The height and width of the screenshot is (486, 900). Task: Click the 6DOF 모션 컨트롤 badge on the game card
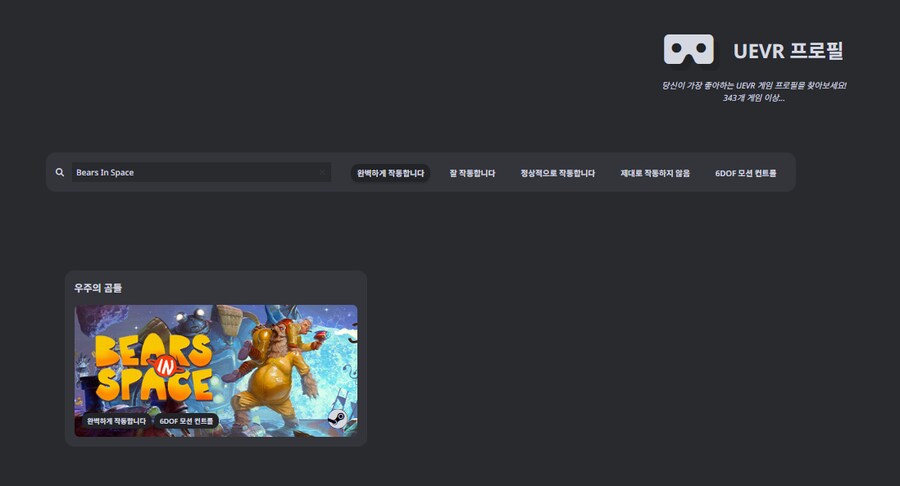pos(189,421)
